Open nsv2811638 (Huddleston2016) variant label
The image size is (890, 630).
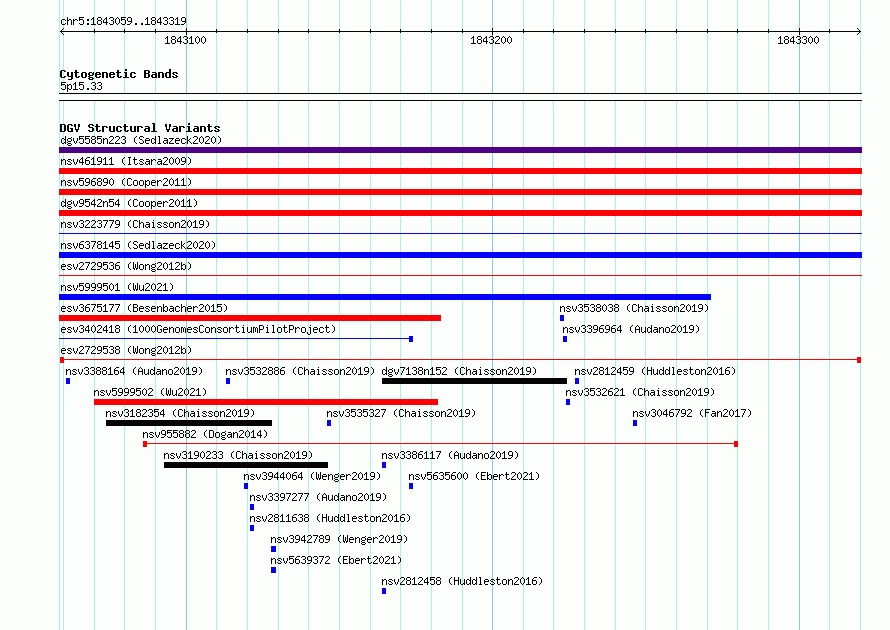[x=330, y=518]
